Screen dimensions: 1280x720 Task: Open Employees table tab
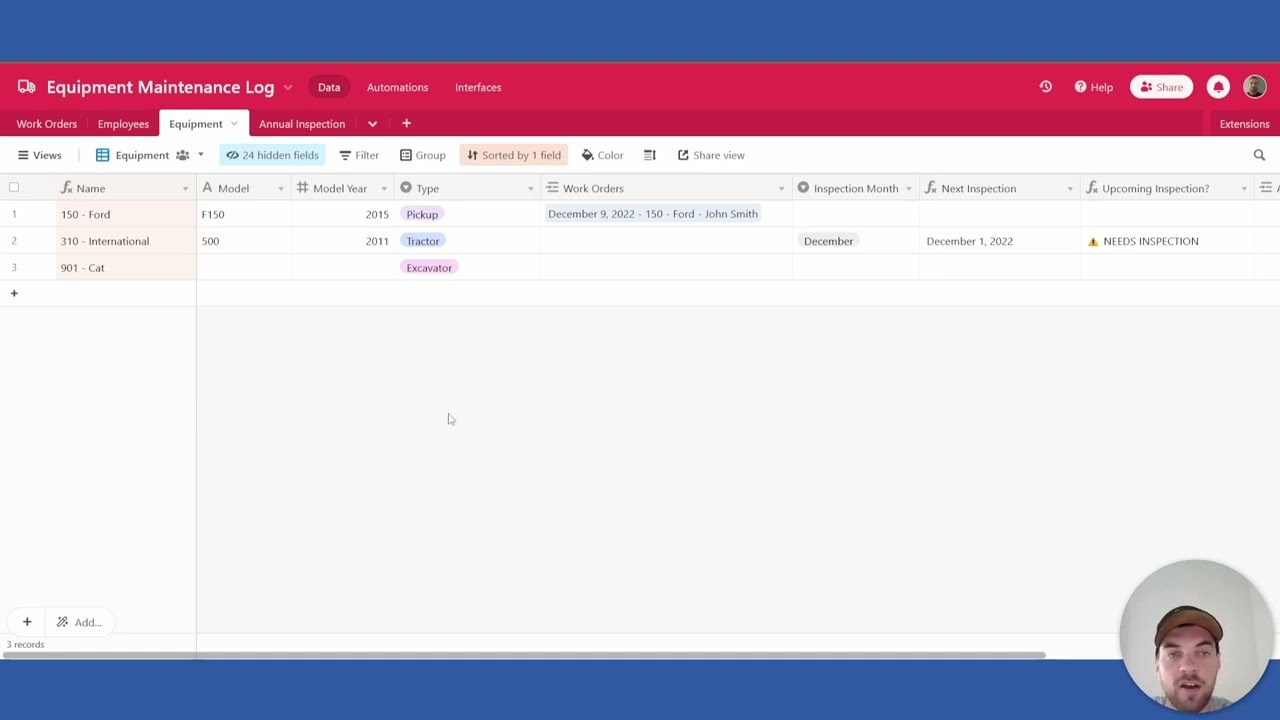click(x=123, y=124)
